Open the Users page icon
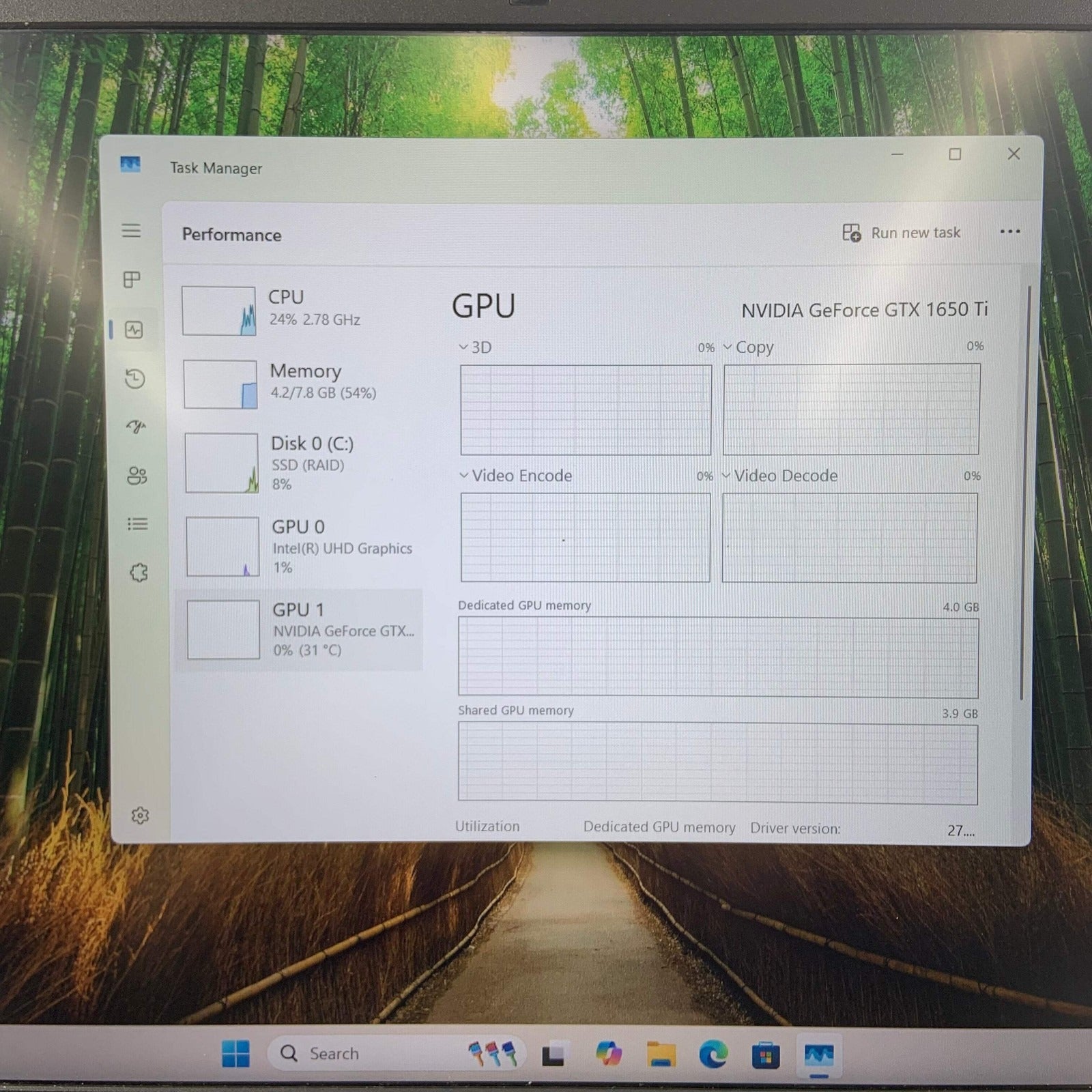The height and width of the screenshot is (1092, 1092). 137,476
